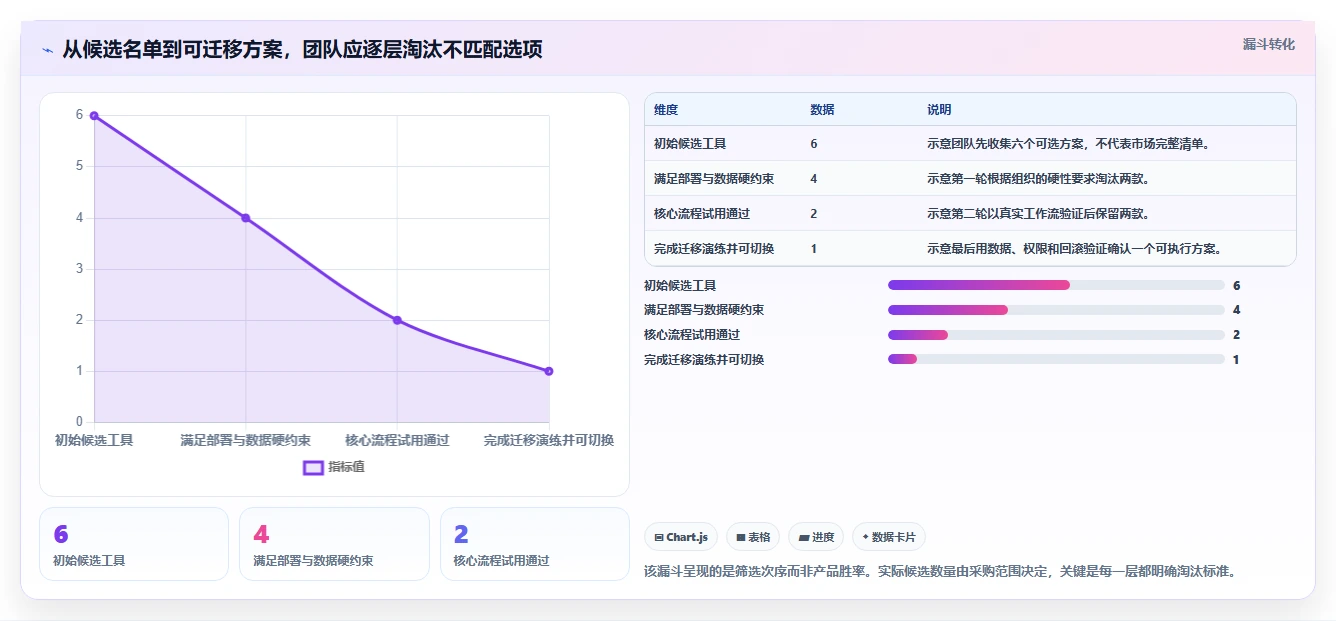Click the description 示意团队先收集六个可选方案

[1068, 144]
